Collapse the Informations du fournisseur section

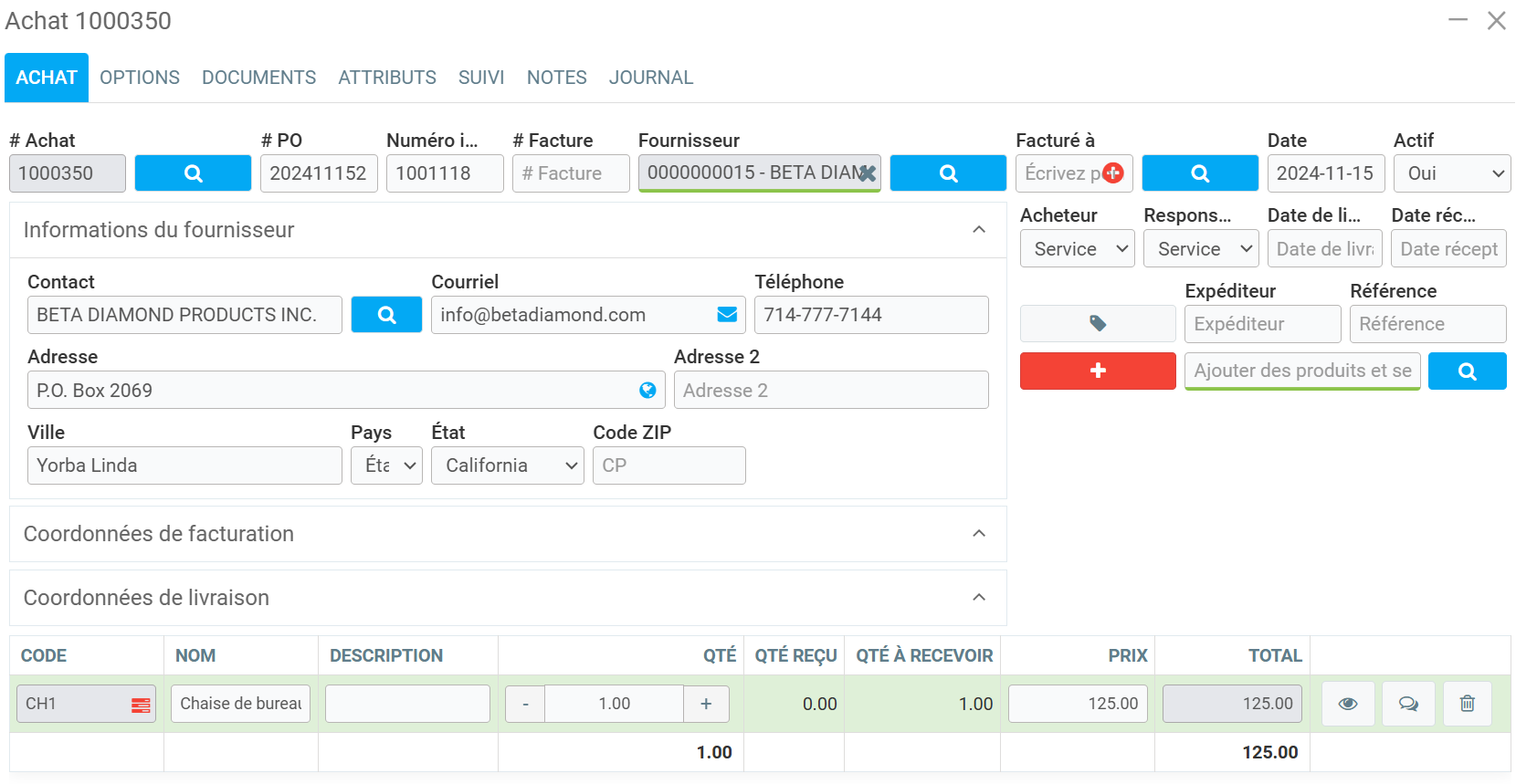(x=979, y=230)
